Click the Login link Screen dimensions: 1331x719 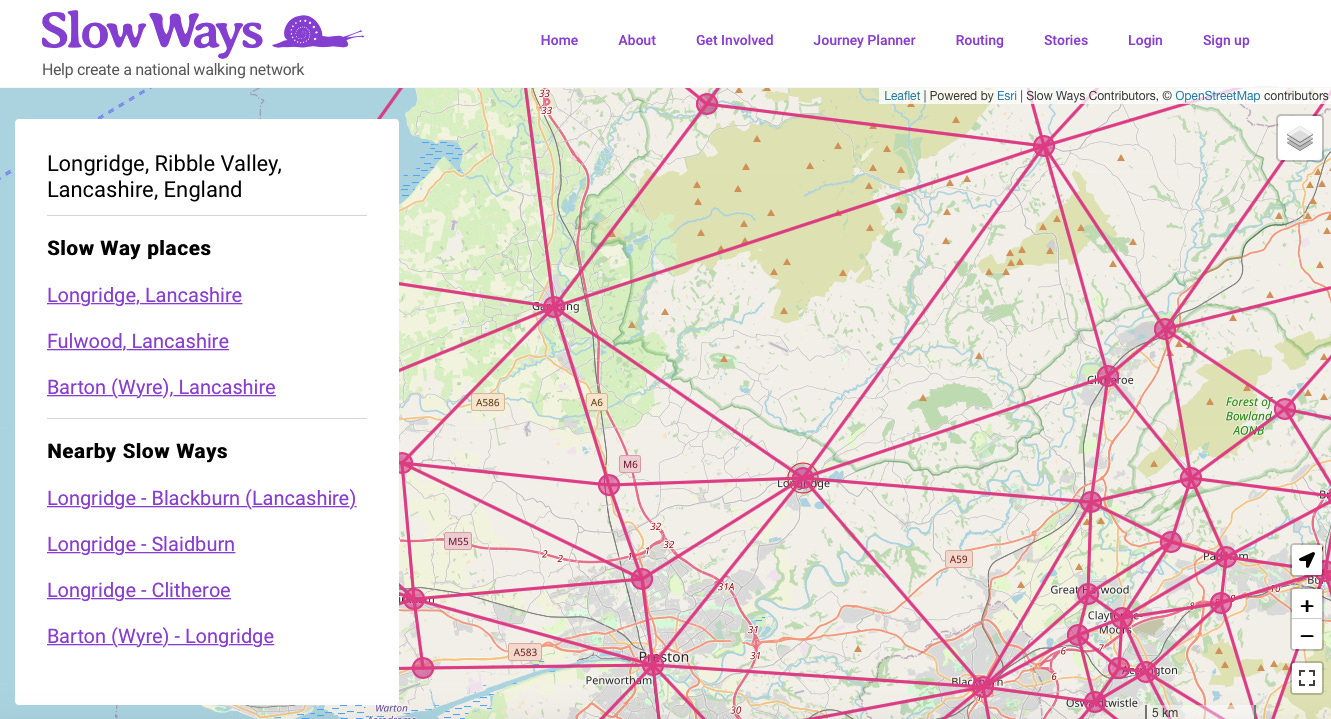coord(1145,40)
